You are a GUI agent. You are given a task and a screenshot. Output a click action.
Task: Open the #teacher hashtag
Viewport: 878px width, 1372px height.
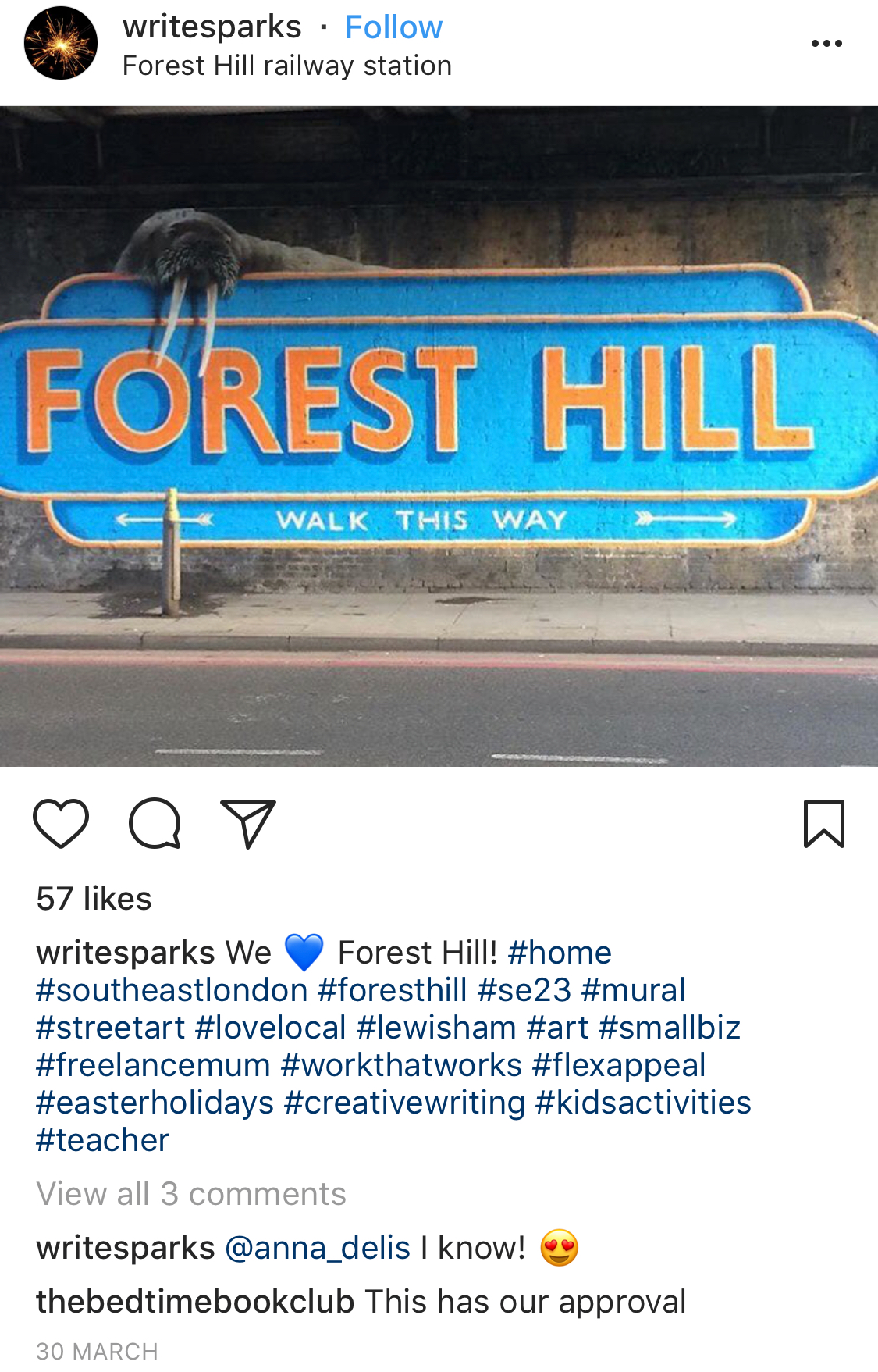click(x=102, y=1140)
